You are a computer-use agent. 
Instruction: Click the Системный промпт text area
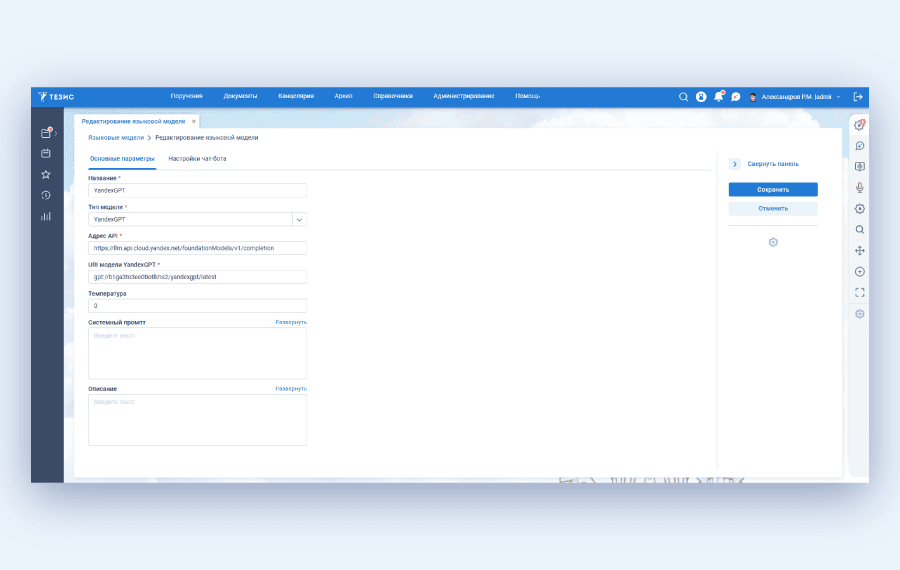(x=197, y=353)
